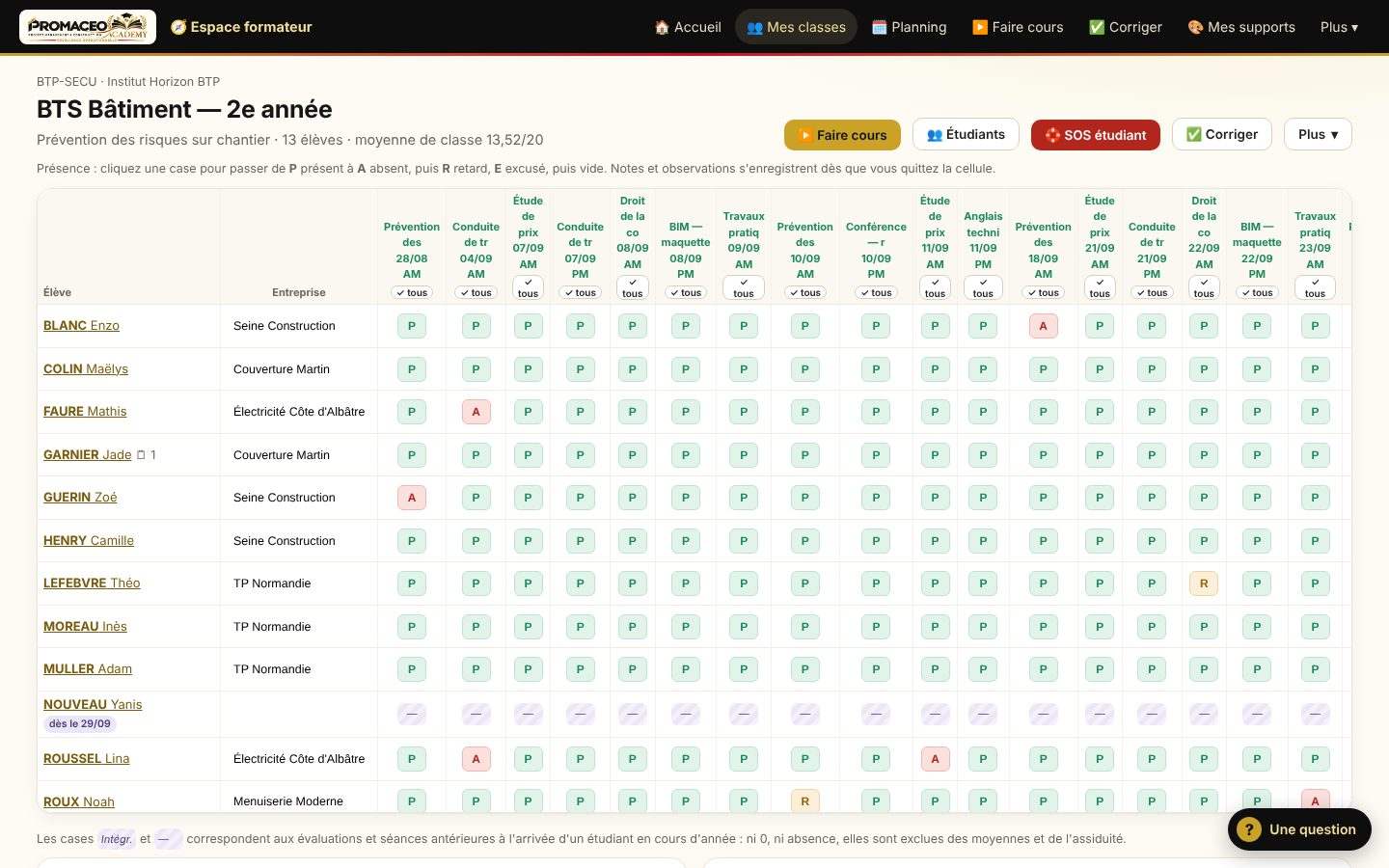This screenshot has width=1389, height=868.
Task: Toggle ROUX Noah's late cell on 10/09 AM
Action: coord(805,801)
